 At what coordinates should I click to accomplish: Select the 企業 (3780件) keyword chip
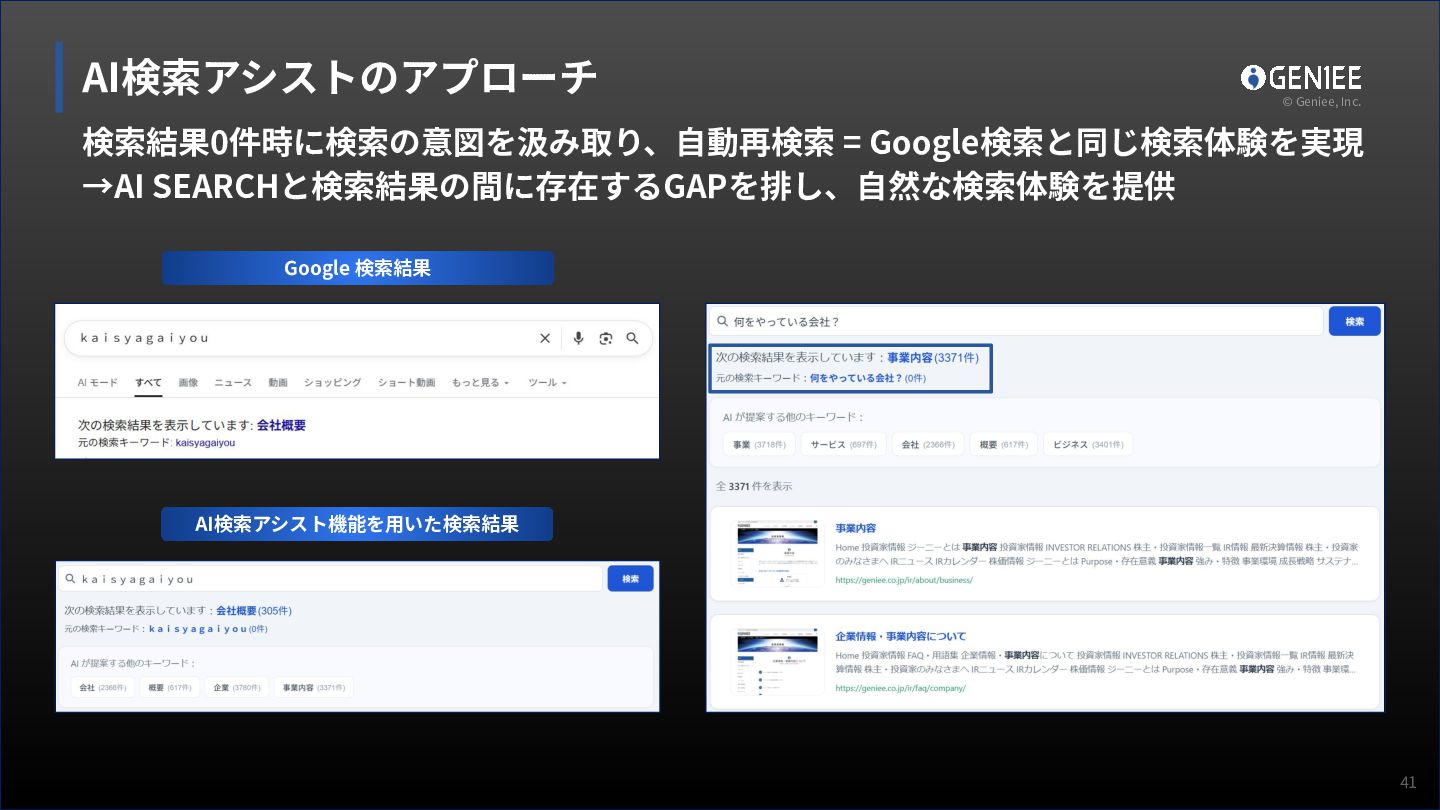[x=236, y=688]
